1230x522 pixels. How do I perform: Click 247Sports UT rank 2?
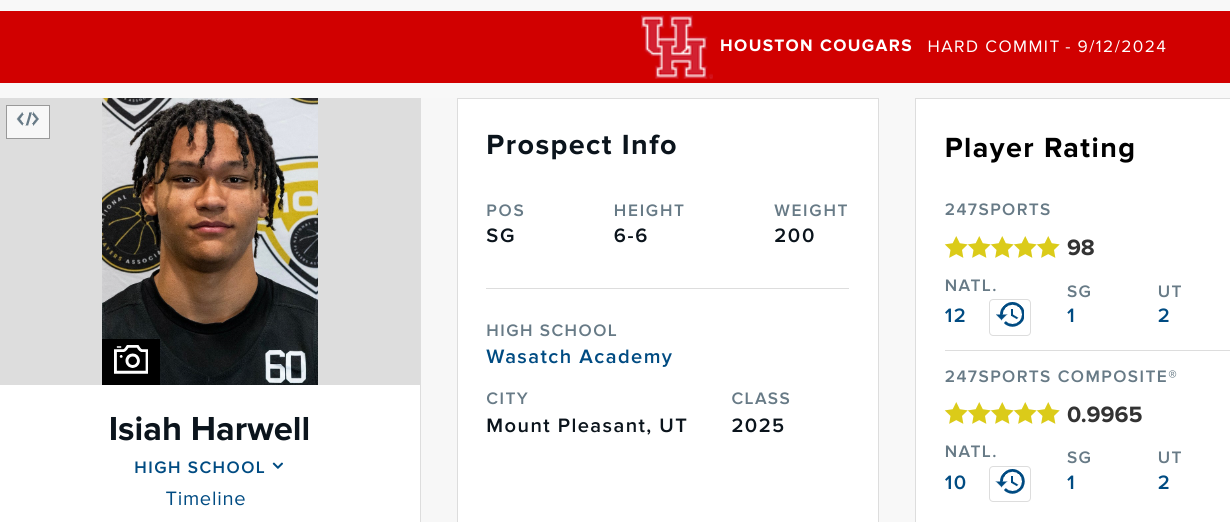(x=1164, y=316)
